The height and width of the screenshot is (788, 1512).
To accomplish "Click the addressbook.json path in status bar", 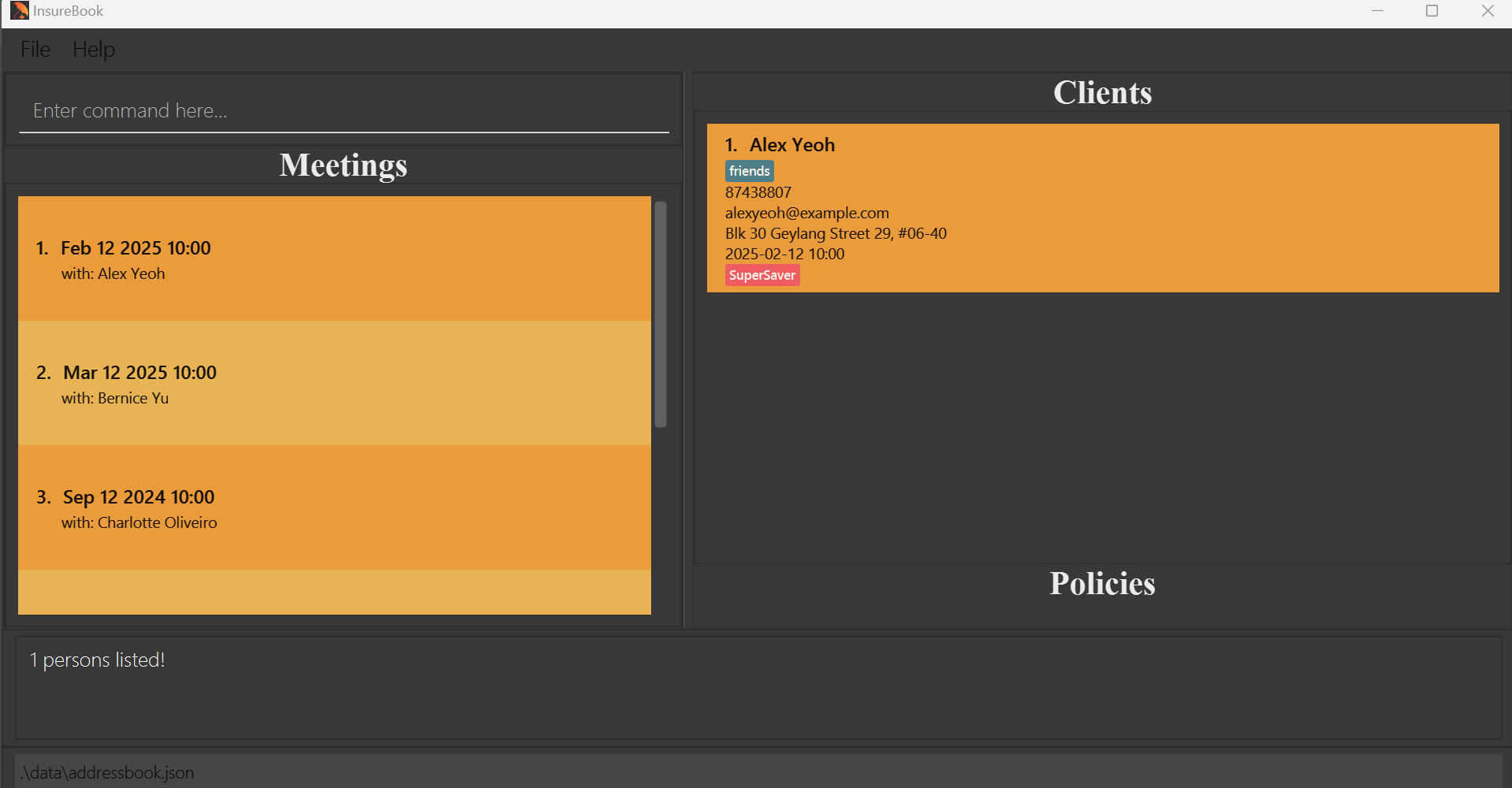I will tap(108, 772).
